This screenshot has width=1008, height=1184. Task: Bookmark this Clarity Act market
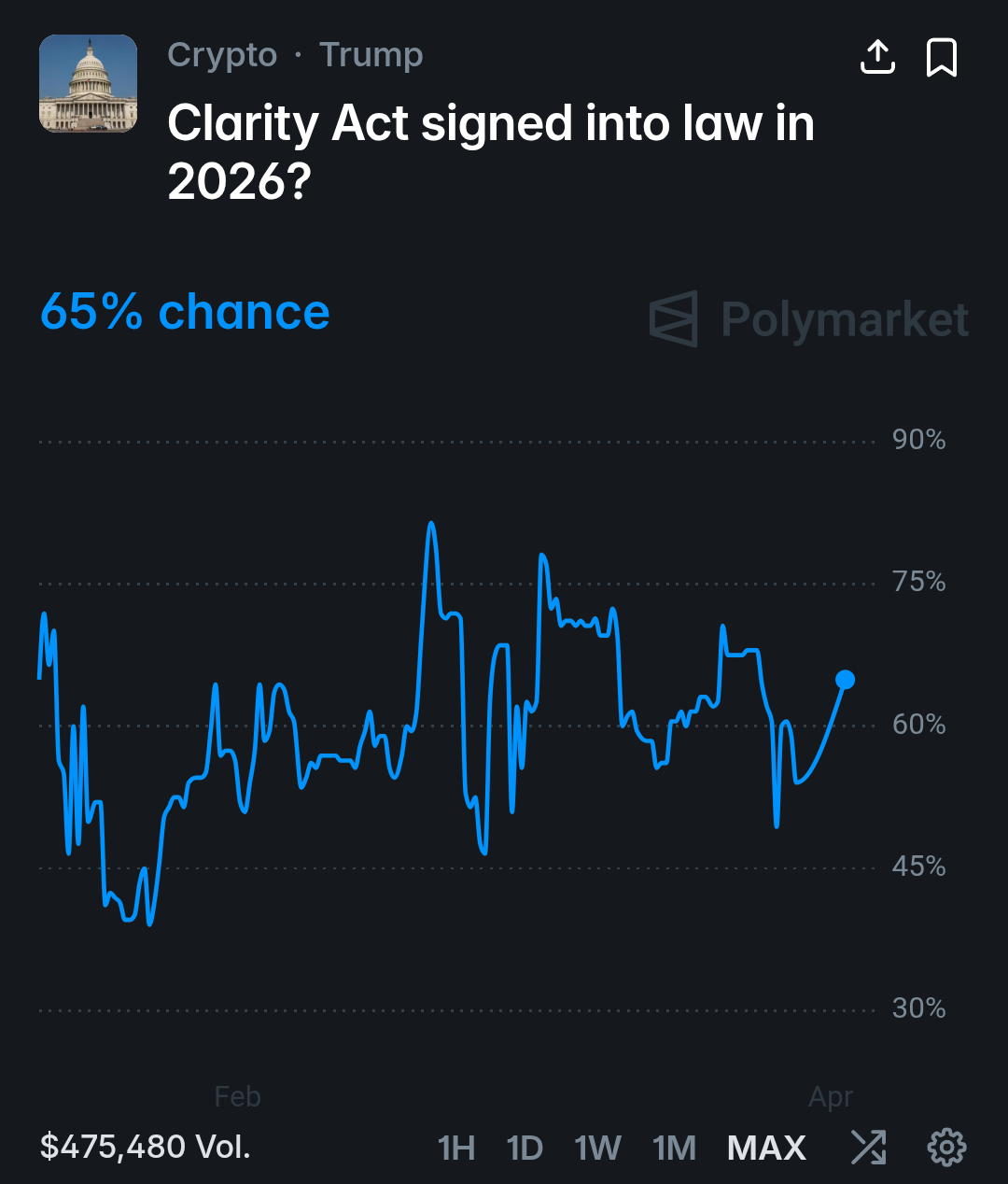[941, 58]
